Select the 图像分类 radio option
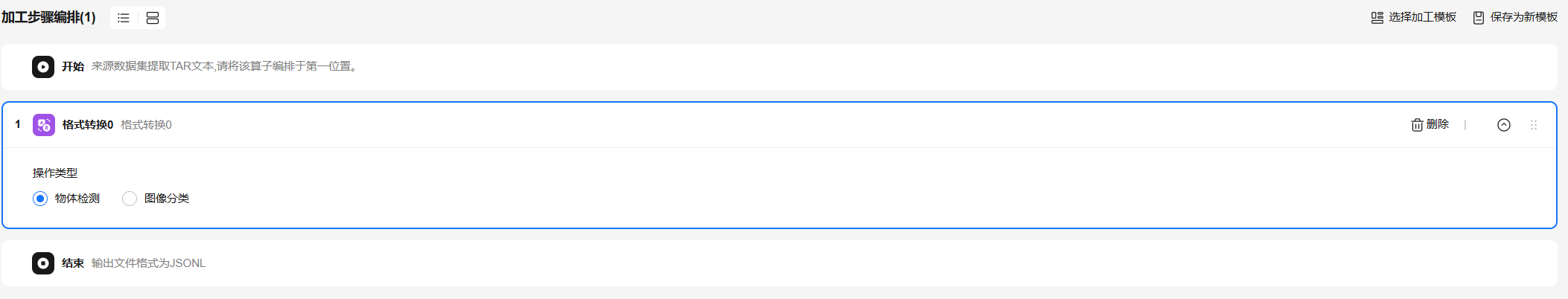This screenshot has height=299, width=1568. (x=130, y=199)
